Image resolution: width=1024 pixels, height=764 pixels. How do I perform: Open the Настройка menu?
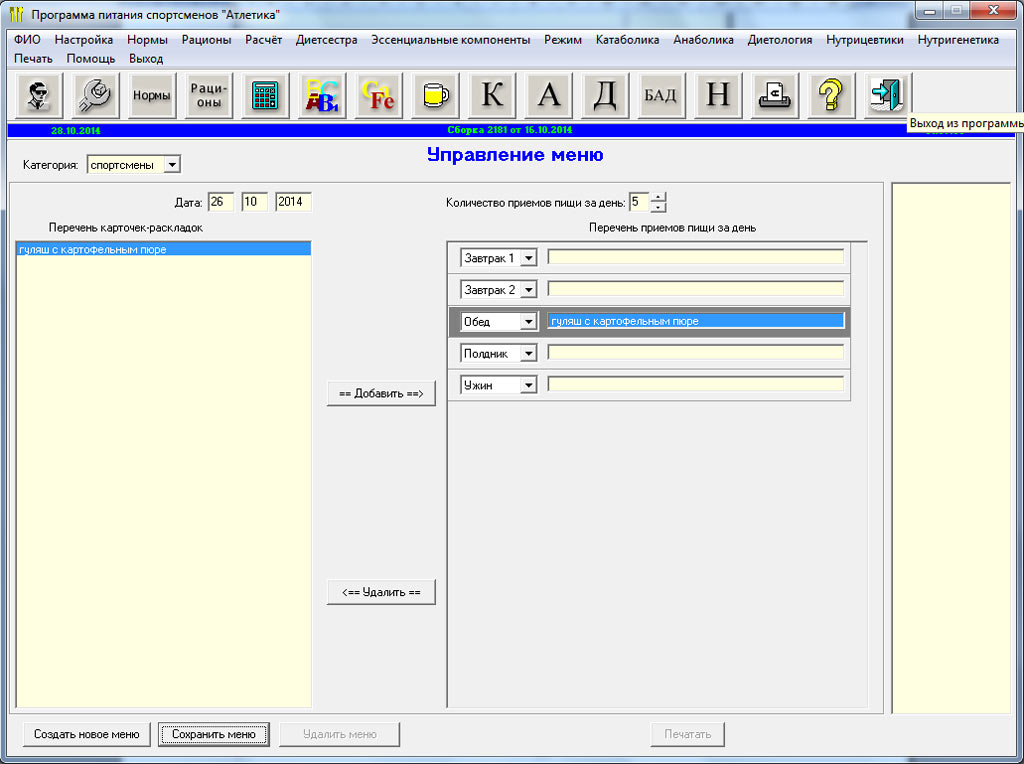(84, 40)
